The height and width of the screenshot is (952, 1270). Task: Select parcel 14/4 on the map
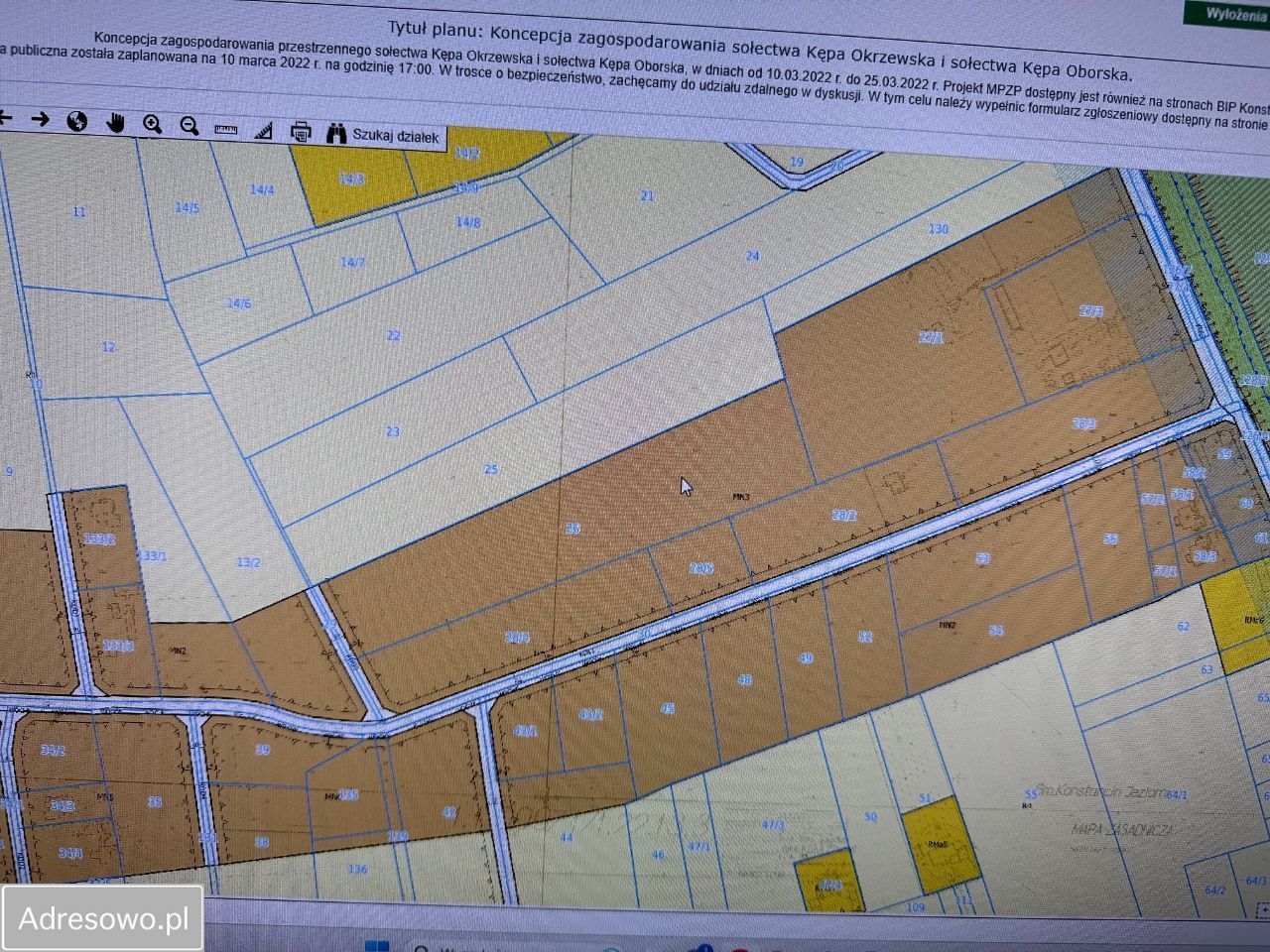[262, 188]
